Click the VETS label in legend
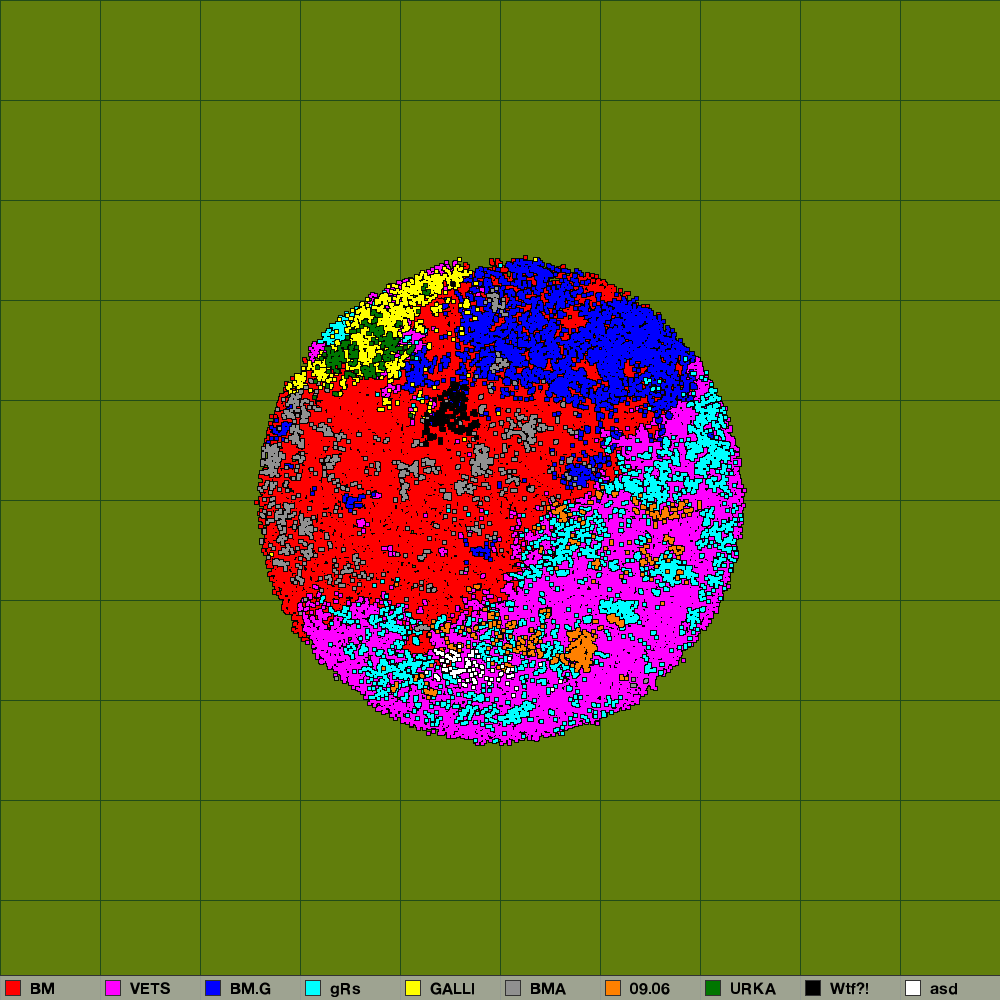 point(150,989)
